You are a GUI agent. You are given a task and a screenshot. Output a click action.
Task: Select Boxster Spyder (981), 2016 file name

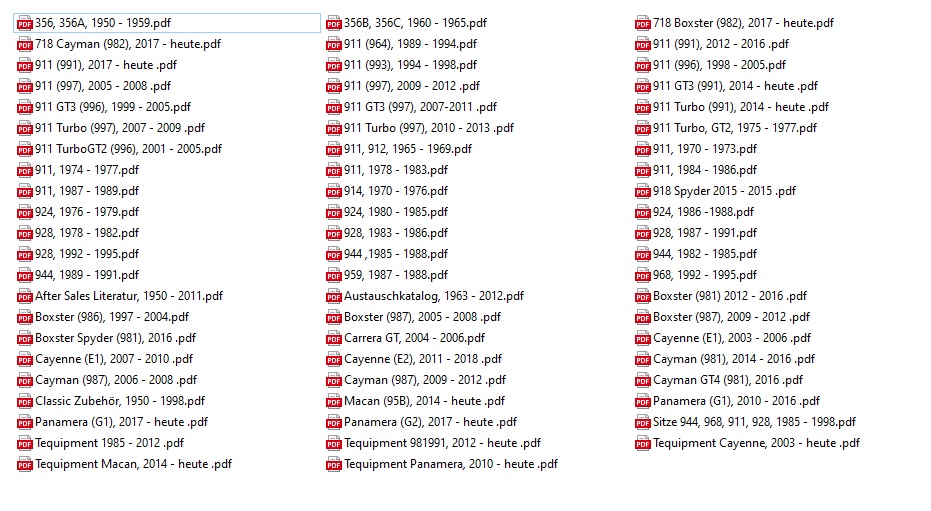point(115,338)
